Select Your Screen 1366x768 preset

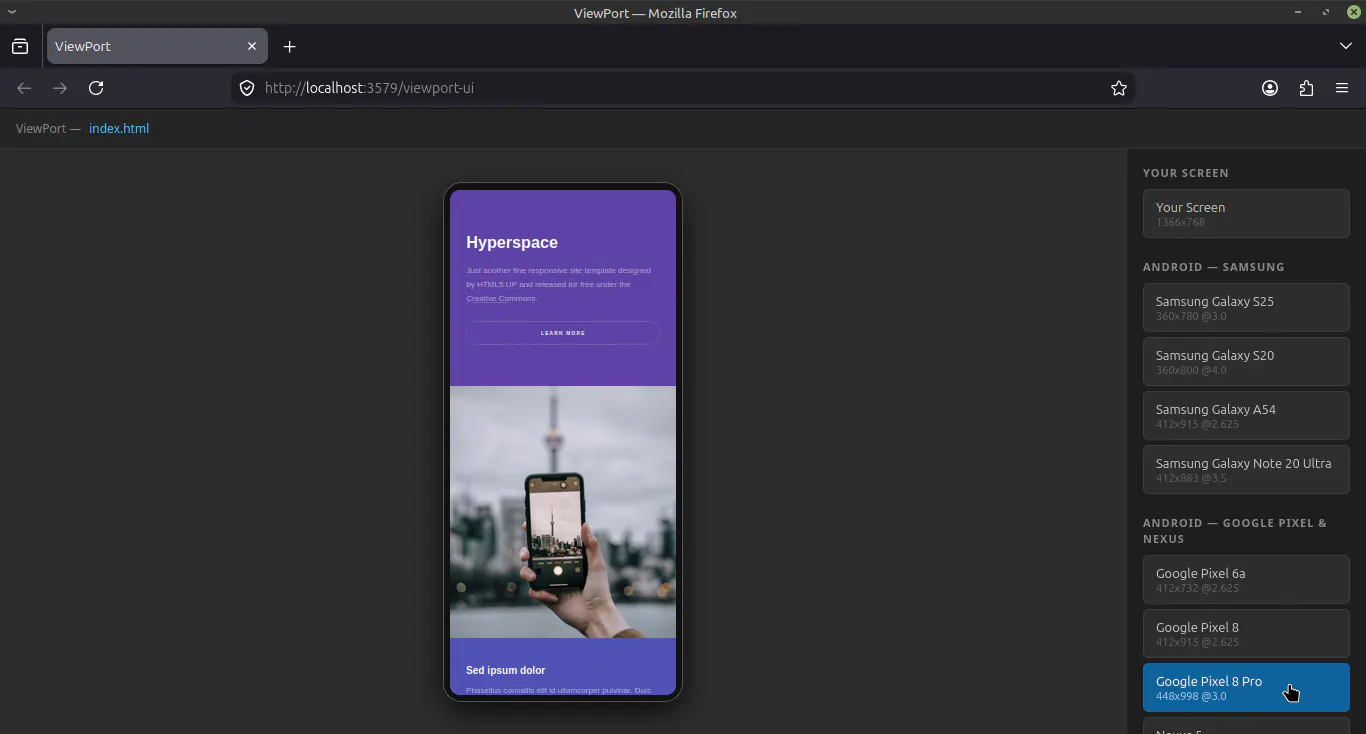(x=1246, y=213)
